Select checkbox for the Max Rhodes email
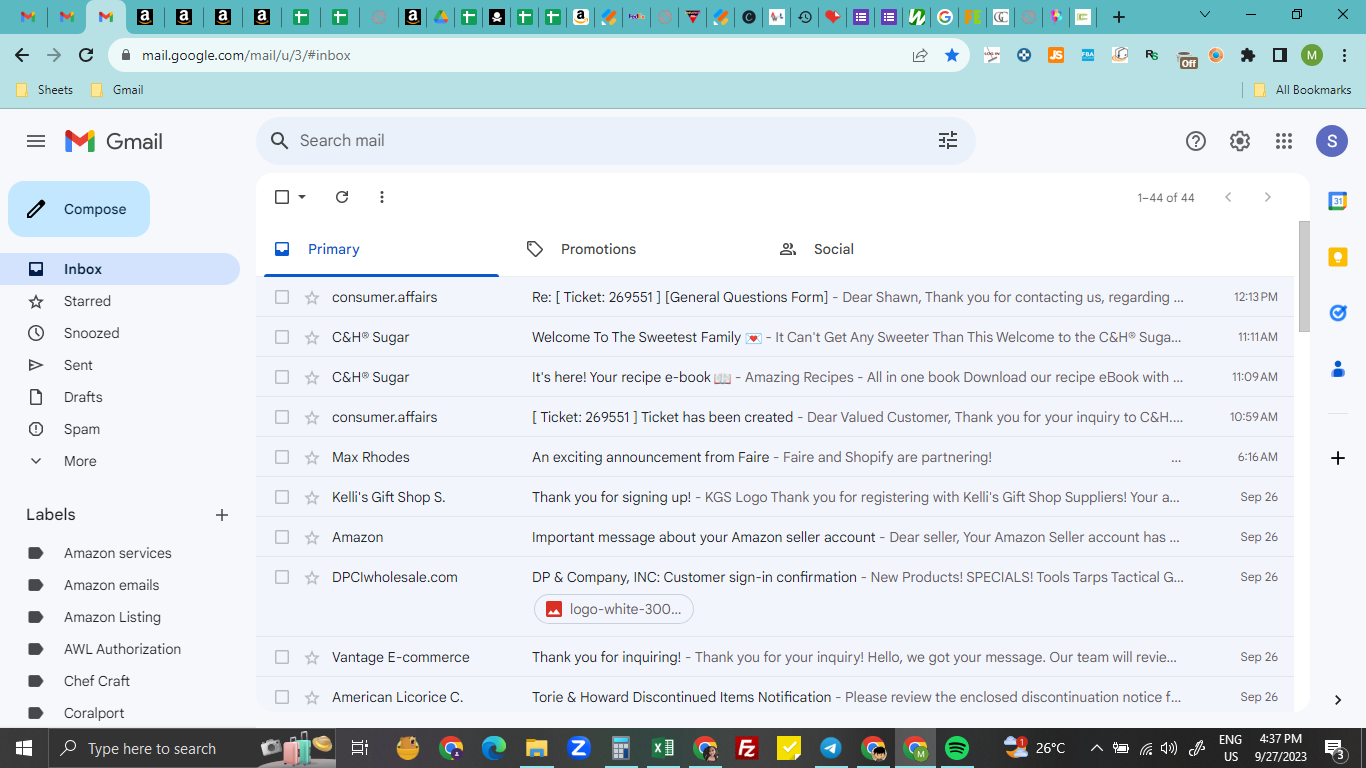1366x768 pixels. point(282,457)
